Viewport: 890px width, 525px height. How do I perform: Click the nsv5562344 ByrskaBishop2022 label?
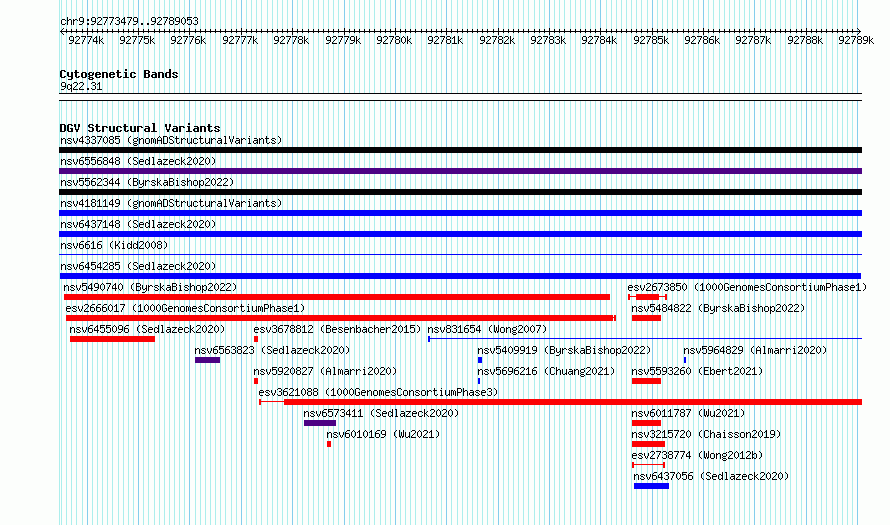(147, 182)
